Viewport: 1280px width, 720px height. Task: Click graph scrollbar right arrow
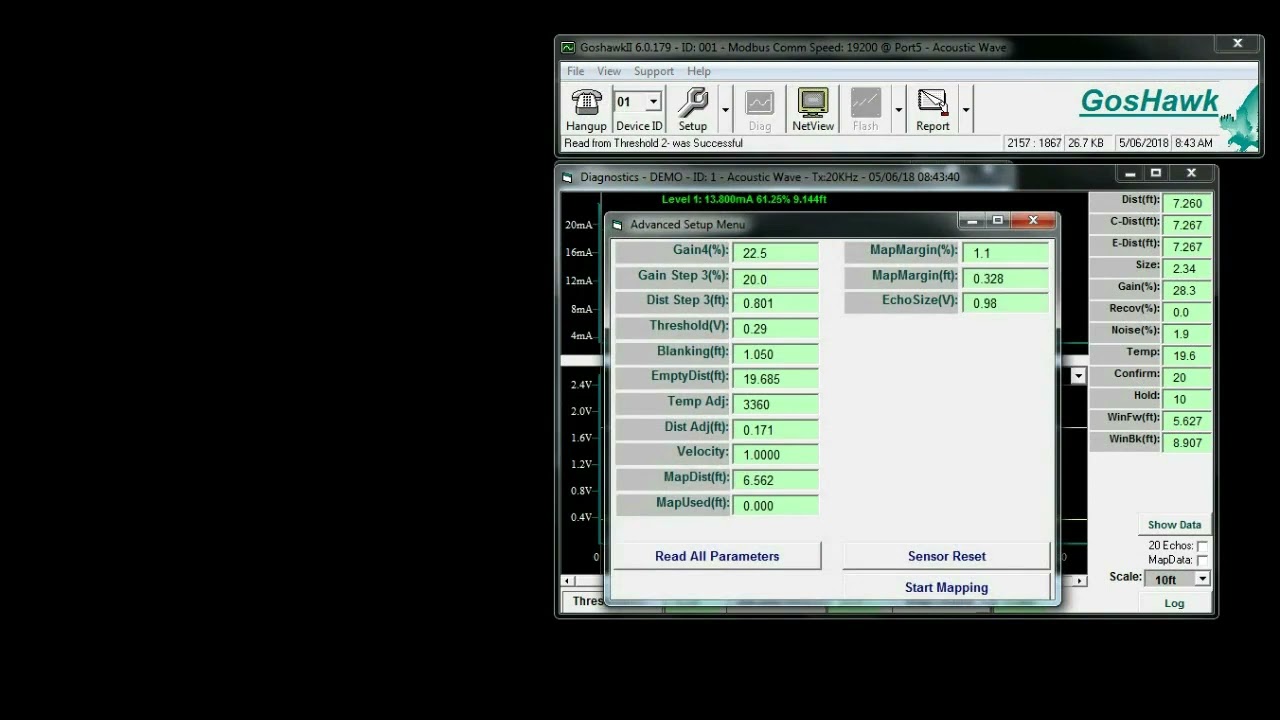pyautogui.click(x=1080, y=581)
